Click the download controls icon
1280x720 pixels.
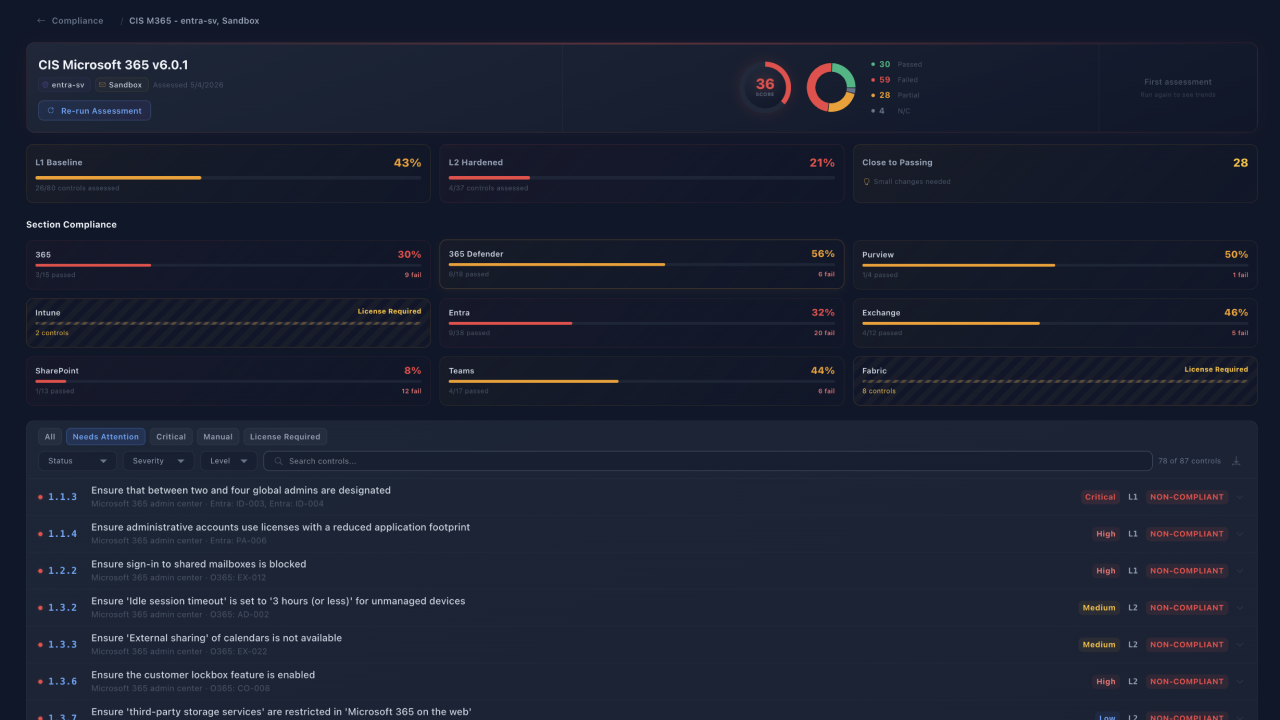coord(1236,461)
